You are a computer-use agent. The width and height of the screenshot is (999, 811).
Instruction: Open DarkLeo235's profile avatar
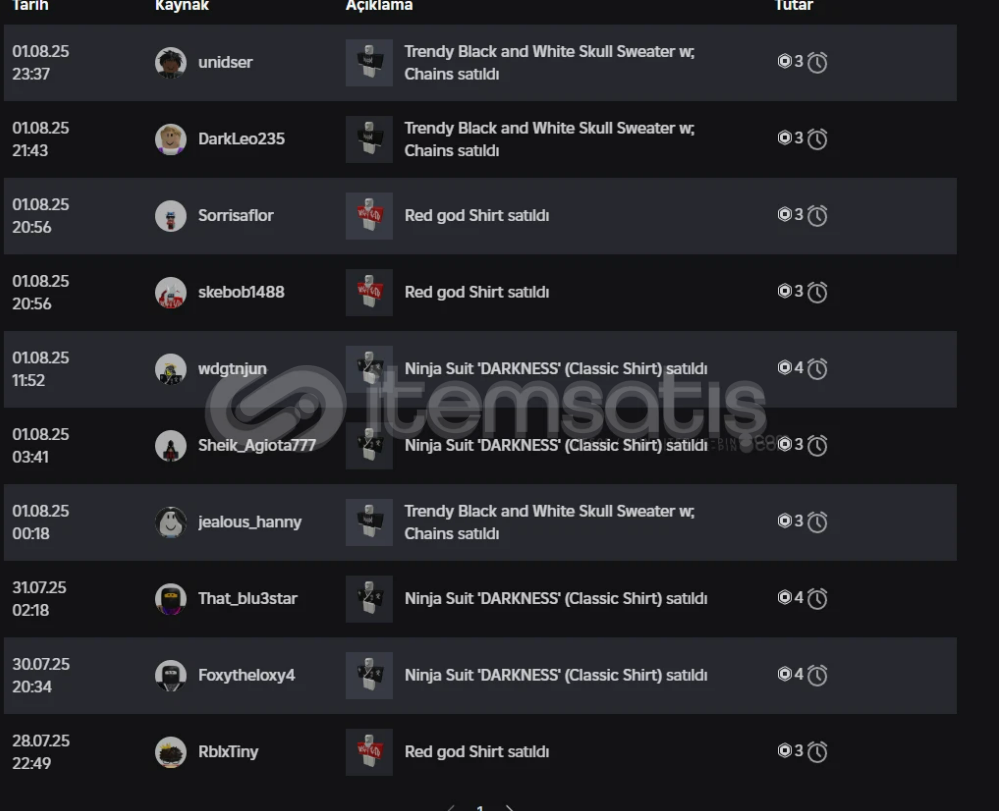coord(171,139)
